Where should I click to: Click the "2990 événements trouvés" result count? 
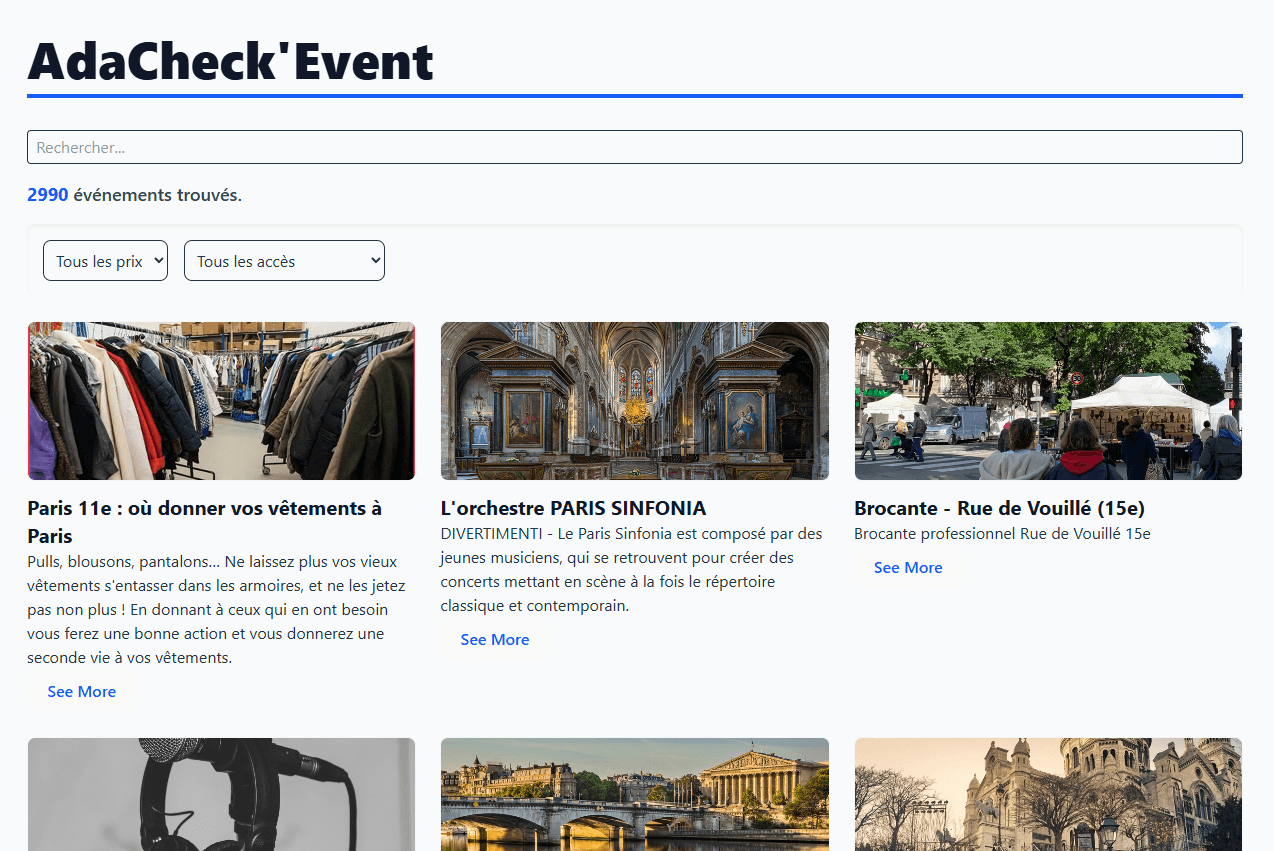134,195
